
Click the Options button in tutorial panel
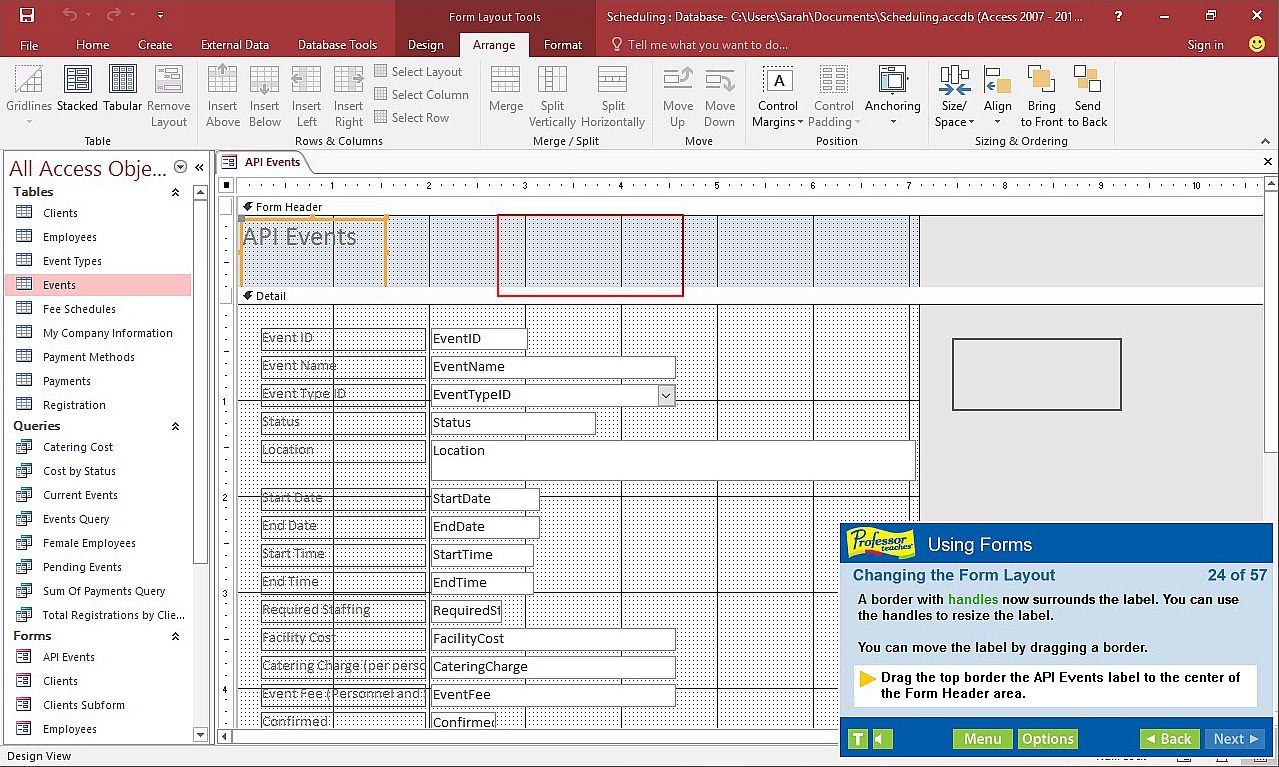pyautogui.click(x=1047, y=739)
